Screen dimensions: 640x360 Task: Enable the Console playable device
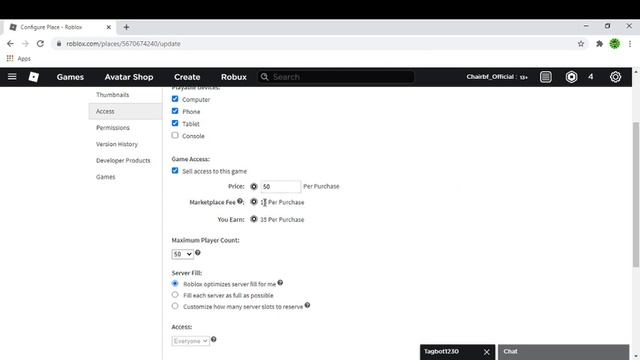(175, 136)
